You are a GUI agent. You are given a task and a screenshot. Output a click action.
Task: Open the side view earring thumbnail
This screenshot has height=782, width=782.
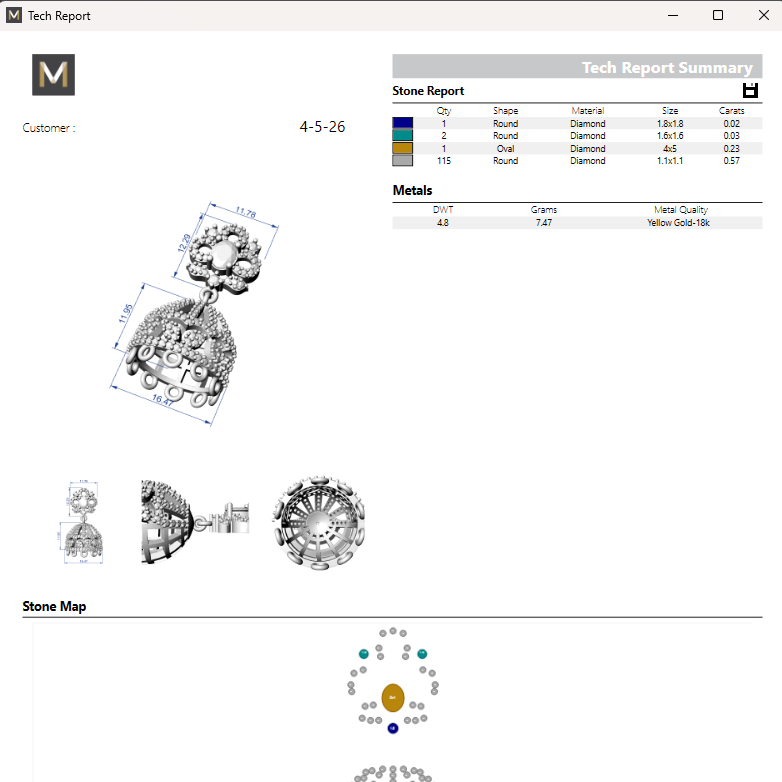point(195,522)
